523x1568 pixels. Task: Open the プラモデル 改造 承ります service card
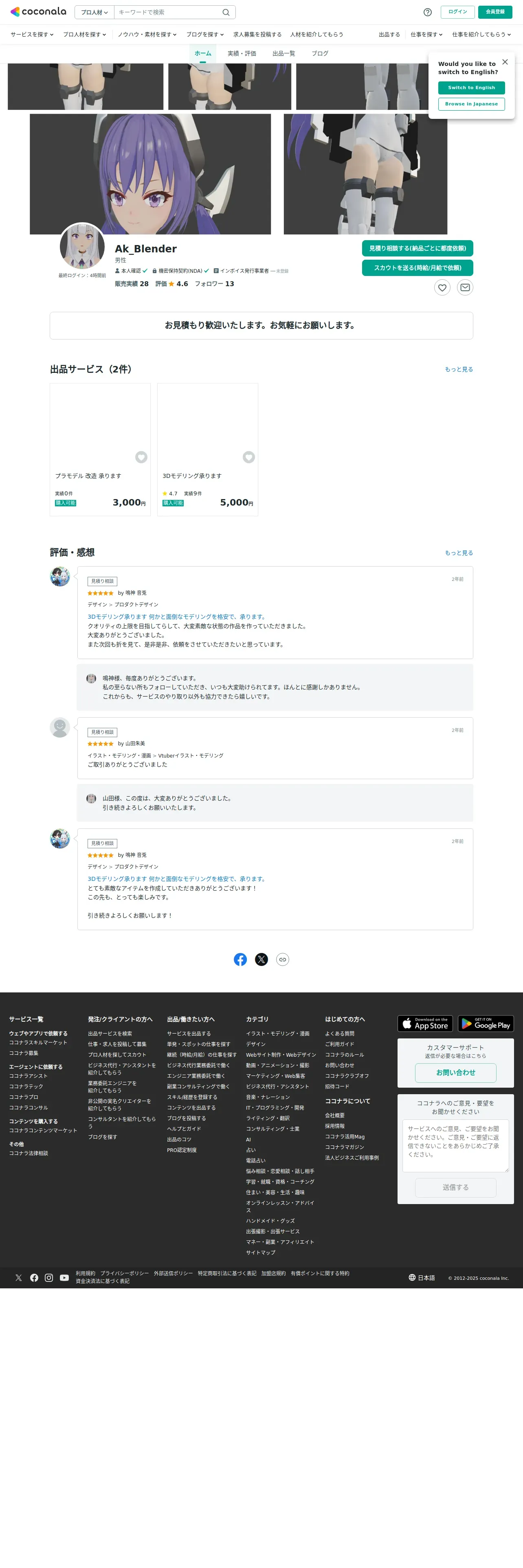[101, 450]
